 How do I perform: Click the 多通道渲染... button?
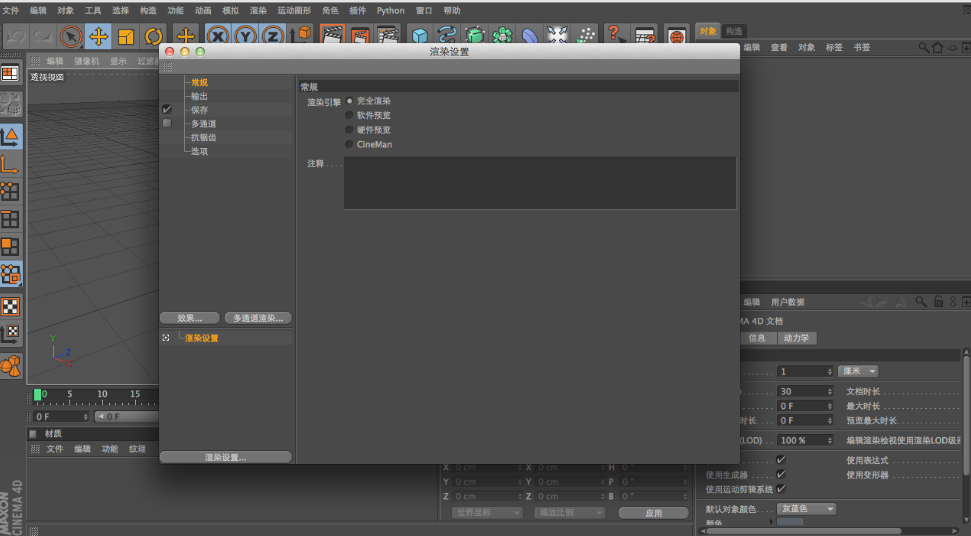point(258,318)
